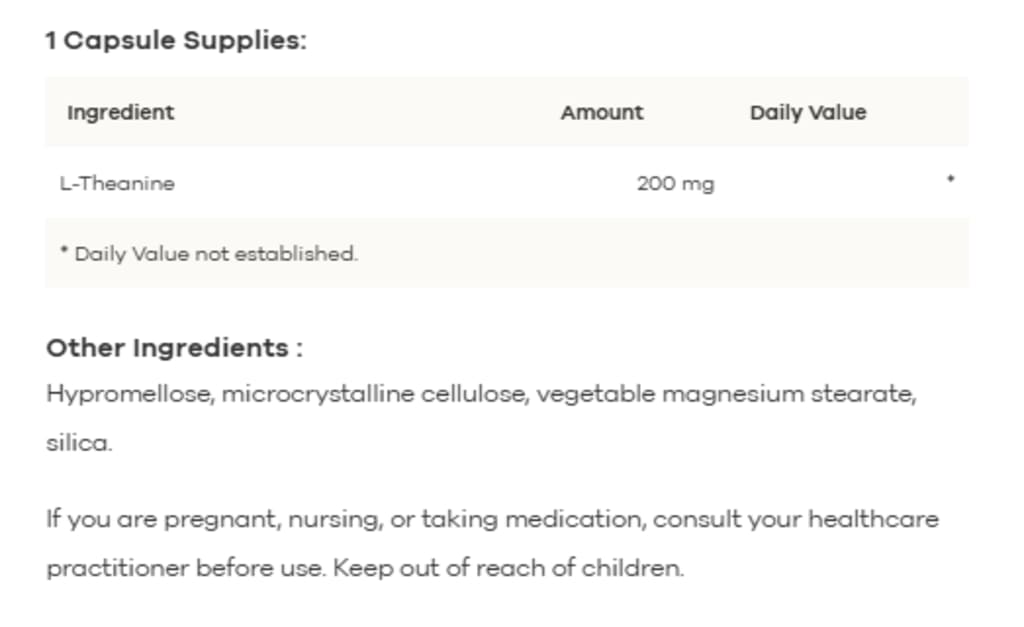Image resolution: width=1024 pixels, height=627 pixels.
Task: Click the word Hypromellose
Action: 131,394
